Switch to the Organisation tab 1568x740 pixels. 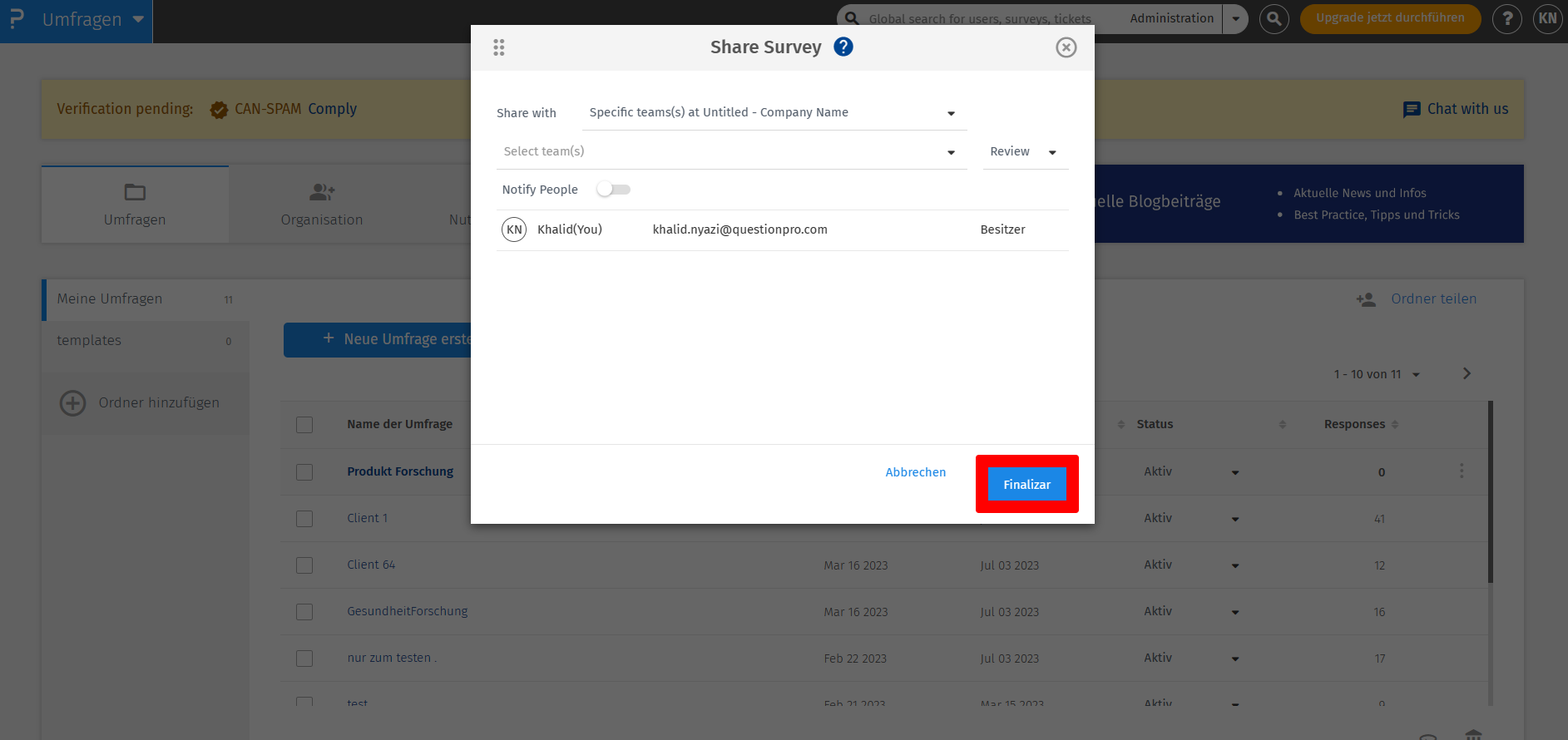[322, 205]
